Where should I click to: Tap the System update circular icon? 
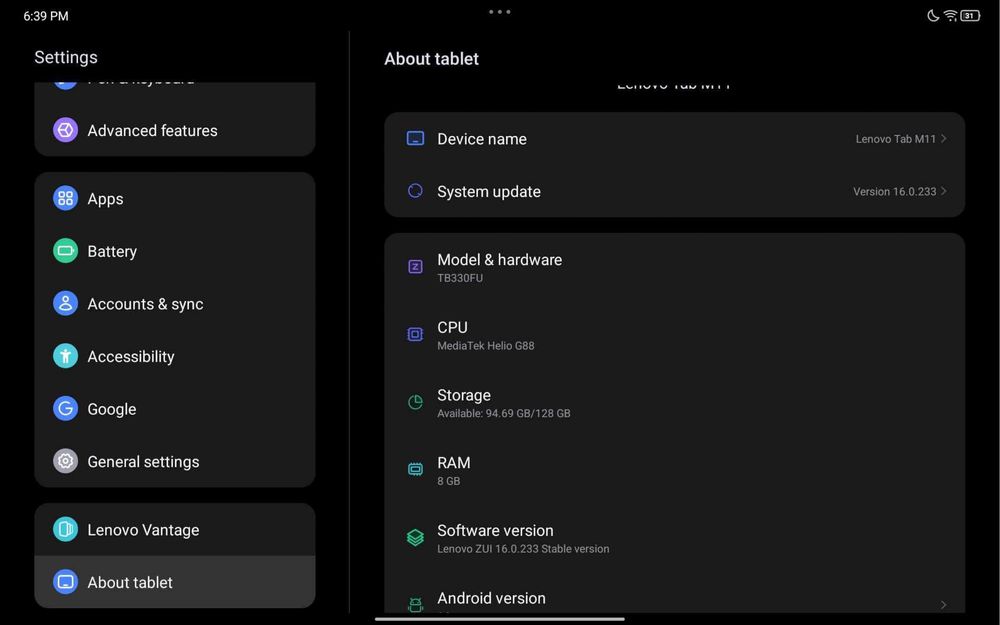(415, 191)
